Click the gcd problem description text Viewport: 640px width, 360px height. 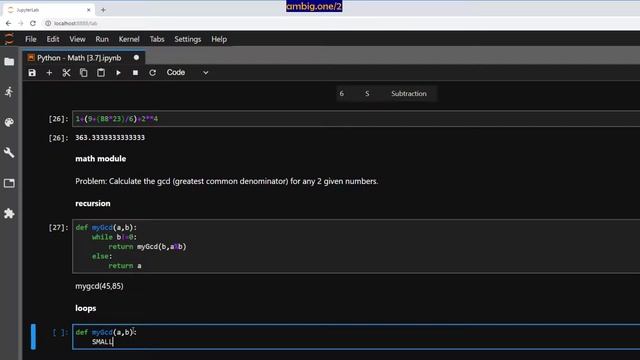(227, 181)
